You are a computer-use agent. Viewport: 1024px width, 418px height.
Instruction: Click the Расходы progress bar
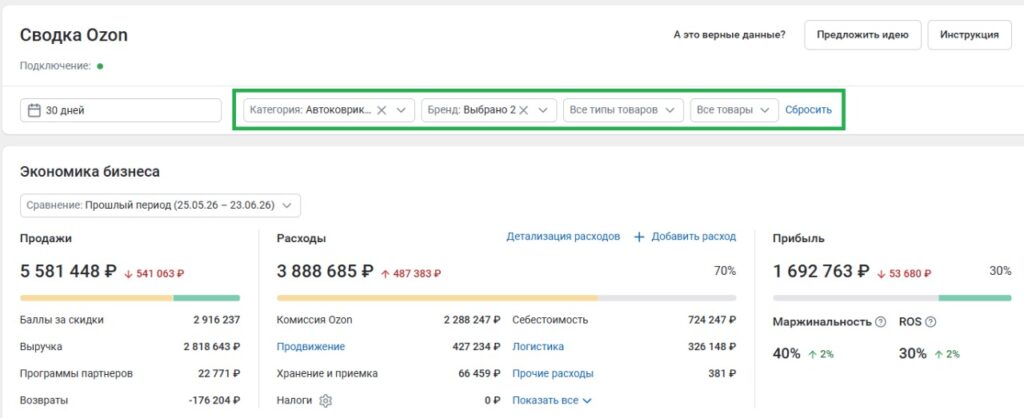(x=506, y=298)
